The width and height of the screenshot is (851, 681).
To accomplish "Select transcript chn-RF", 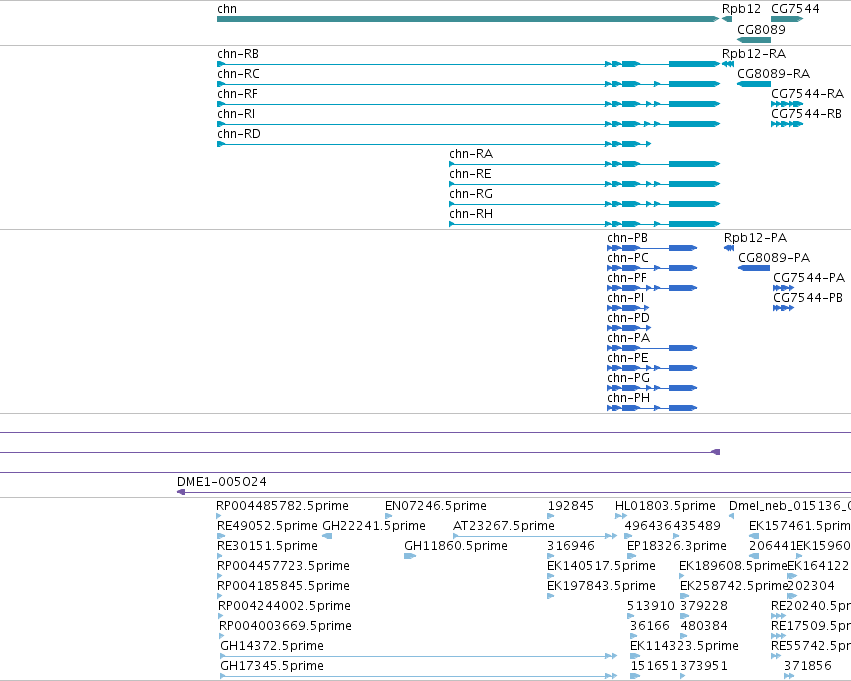I will [x=237, y=94].
